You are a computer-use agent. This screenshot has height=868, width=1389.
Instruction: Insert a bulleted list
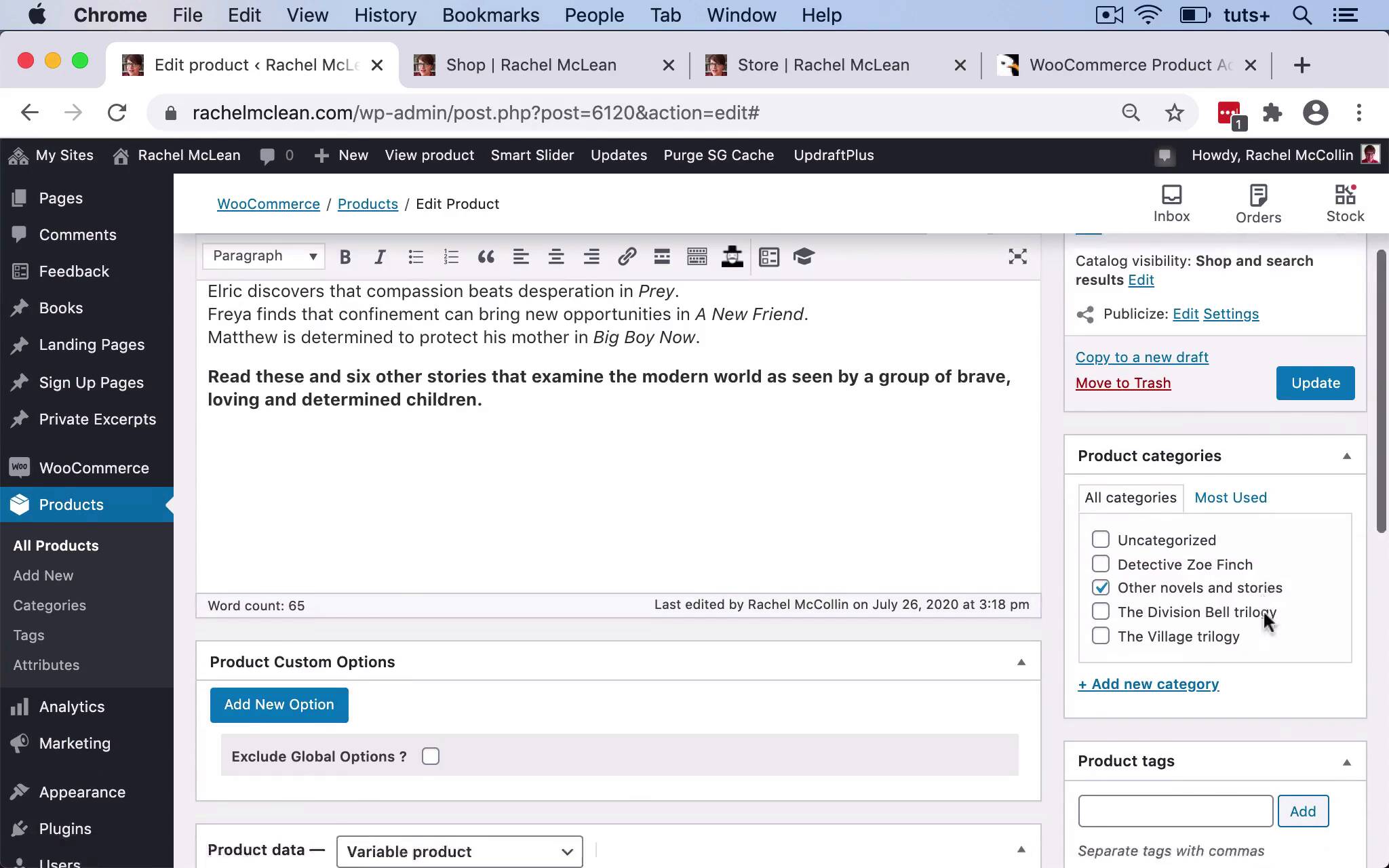click(416, 257)
